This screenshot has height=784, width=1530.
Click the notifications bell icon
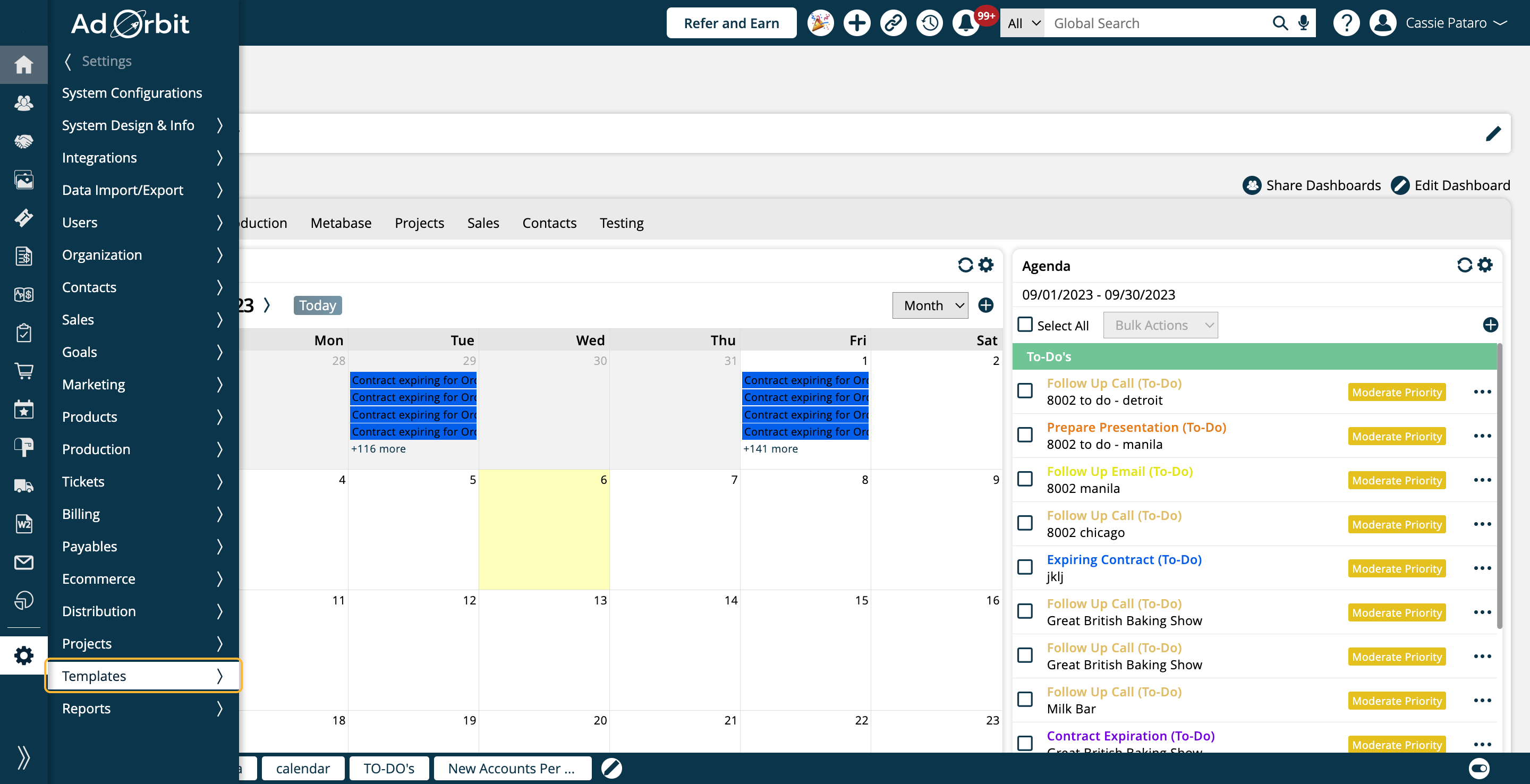tap(966, 23)
